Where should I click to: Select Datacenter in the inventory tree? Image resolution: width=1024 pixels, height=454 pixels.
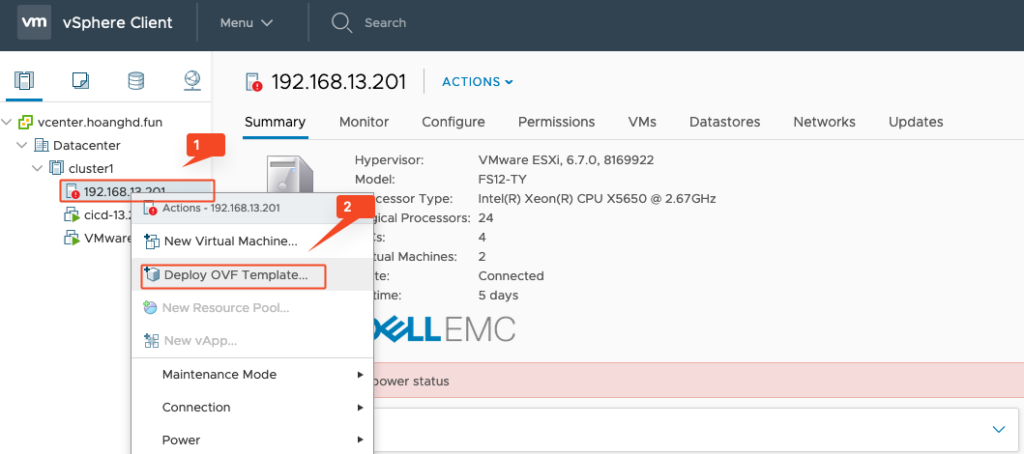point(87,145)
